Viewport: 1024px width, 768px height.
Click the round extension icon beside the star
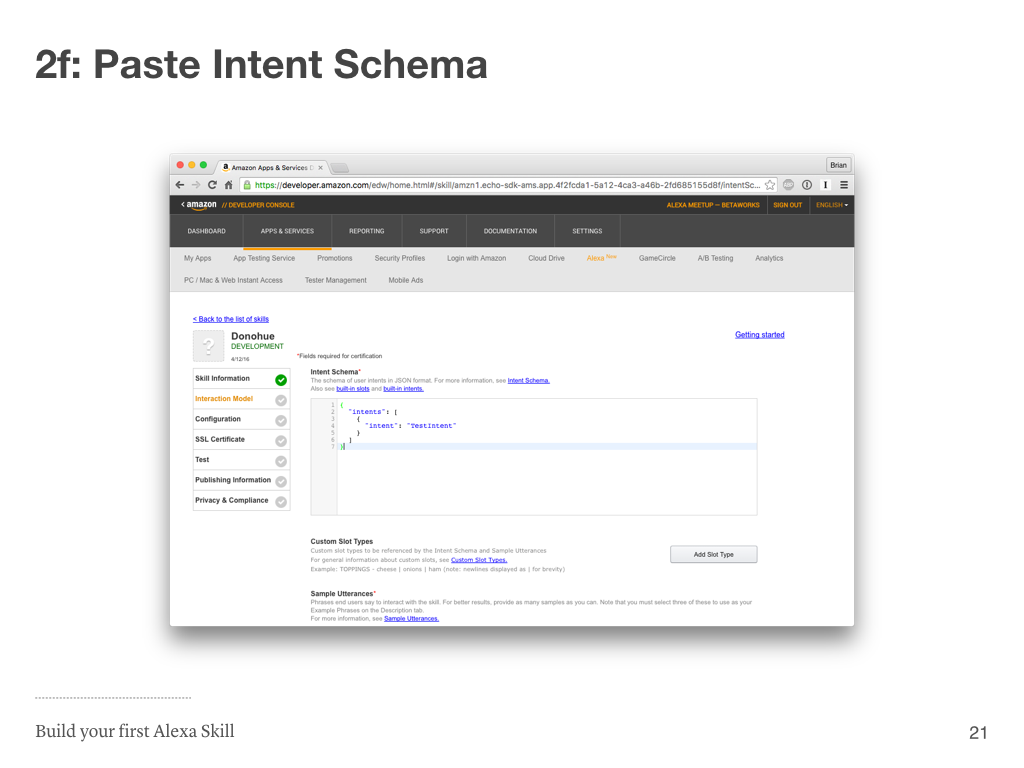[x=788, y=185]
